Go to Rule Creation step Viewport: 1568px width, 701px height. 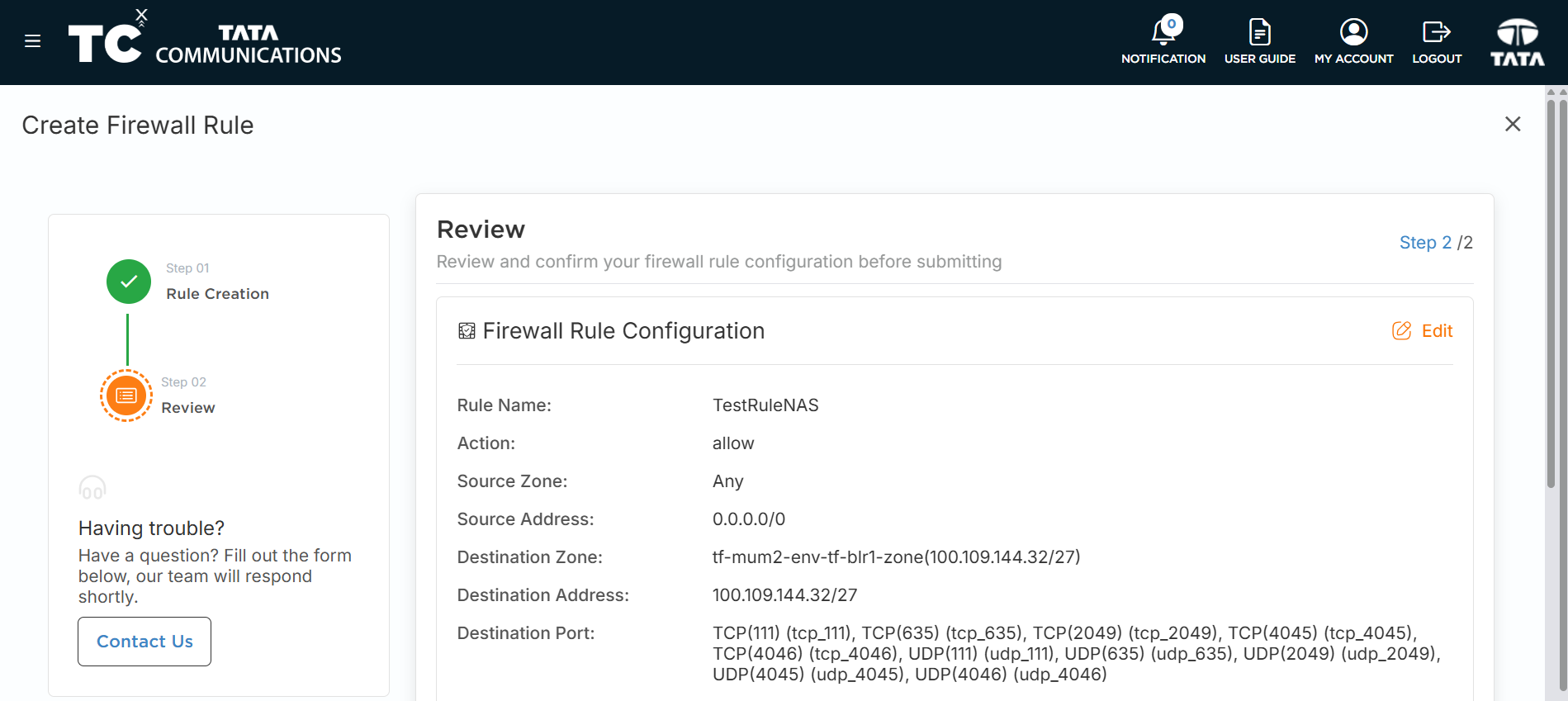(x=217, y=294)
